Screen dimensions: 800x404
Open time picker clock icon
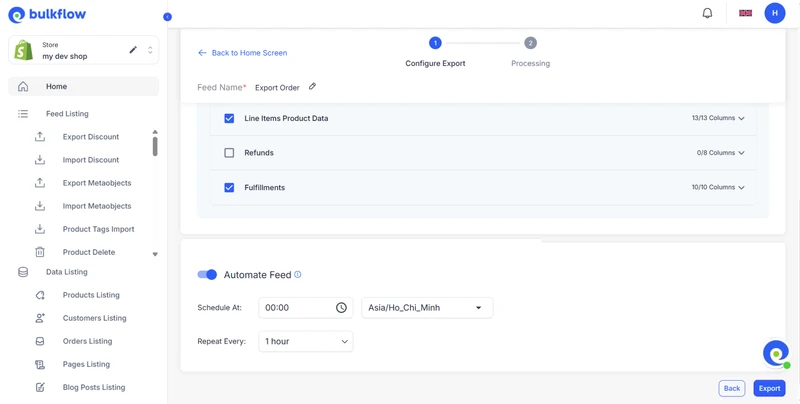[x=341, y=308]
